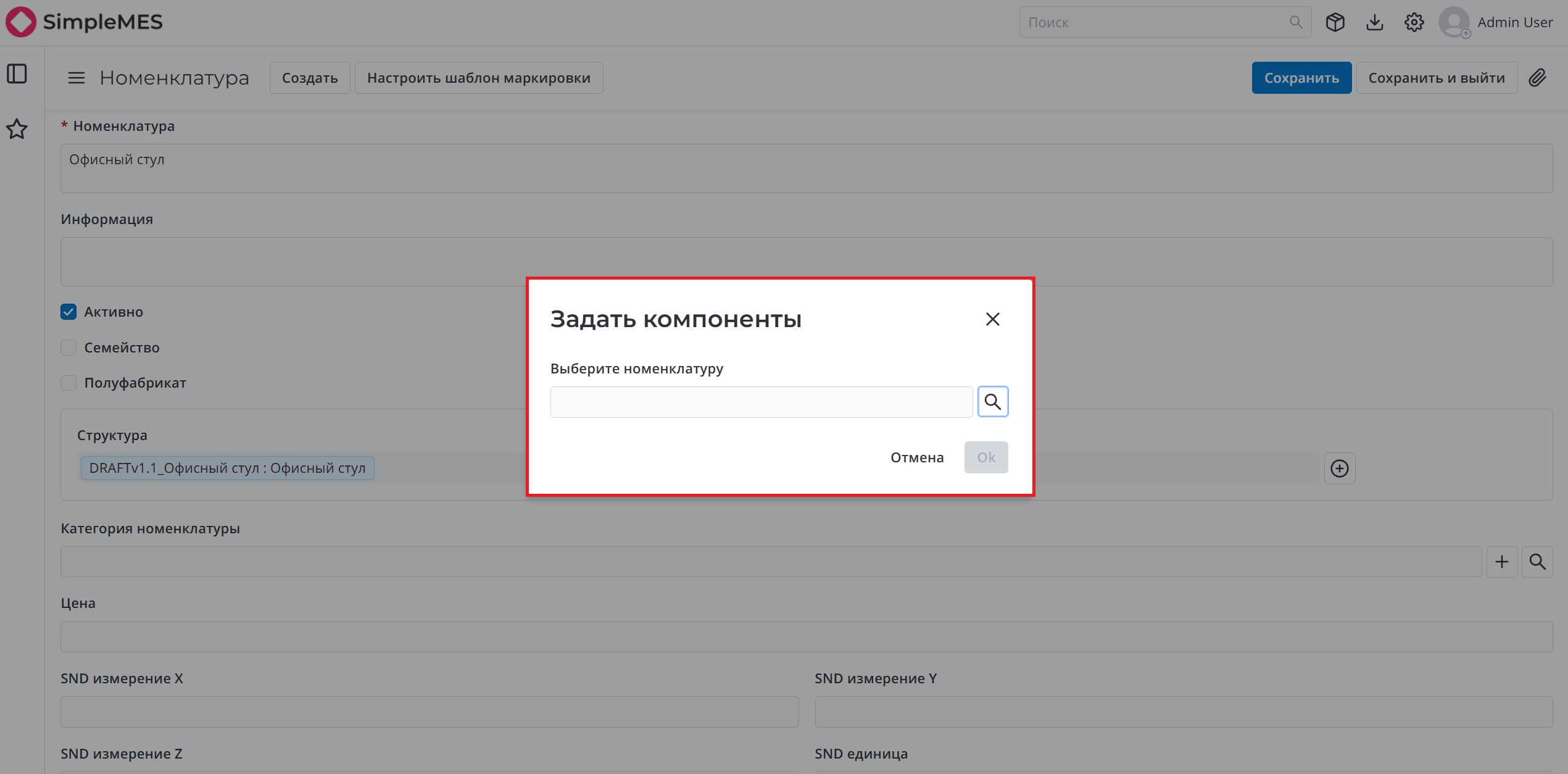Click the cube package icon in header
The image size is (1568, 774).
(1335, 22)
